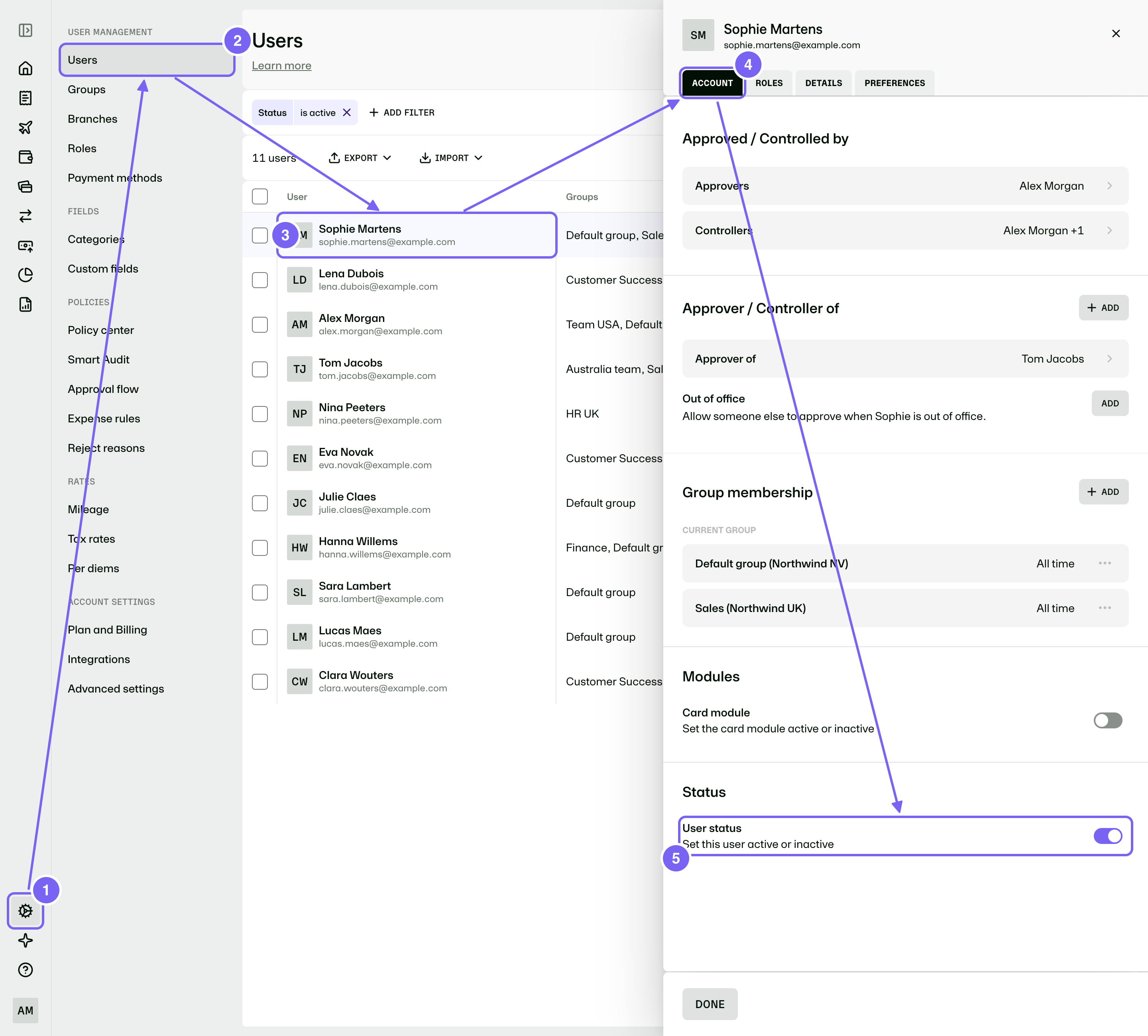Switch to the Preferences tab
Screen dimensions: 1148x1036
tap(894, 83)
